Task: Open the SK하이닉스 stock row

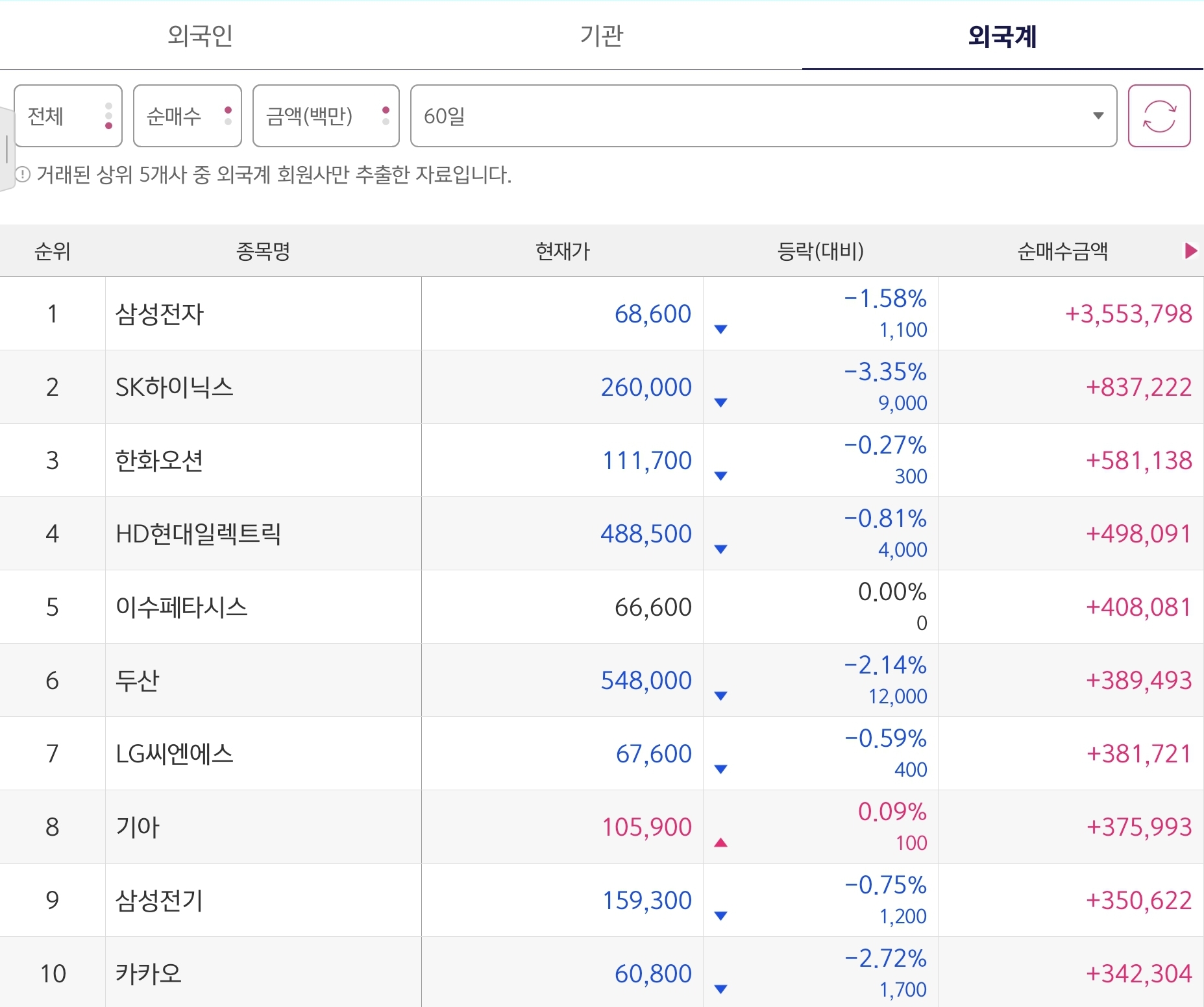Action: (602, 387)
